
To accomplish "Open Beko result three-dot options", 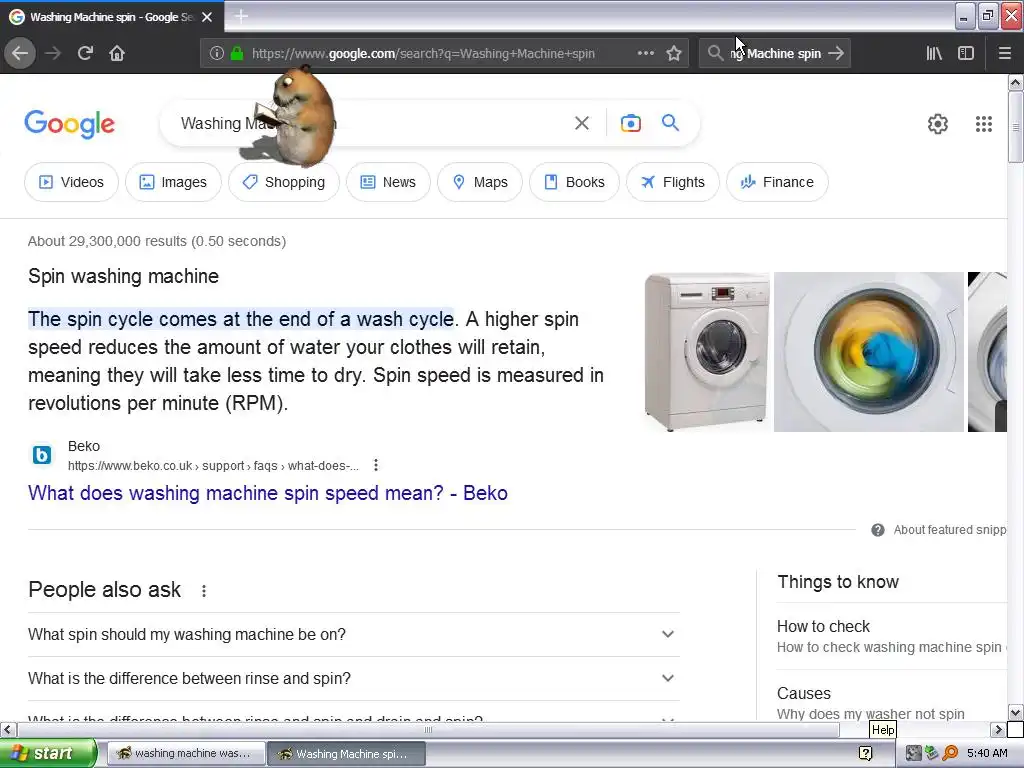I will click(376, 465).
